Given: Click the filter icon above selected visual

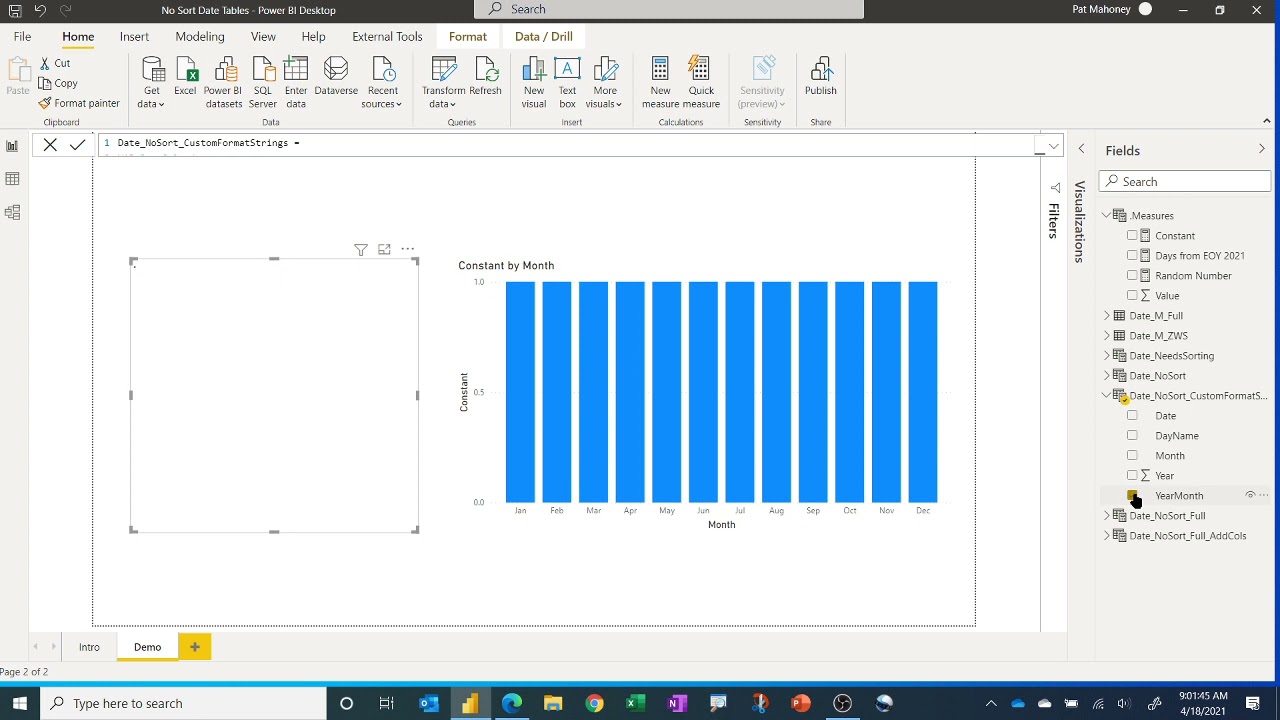Looking at the screenshot, I should click(361, 250).
